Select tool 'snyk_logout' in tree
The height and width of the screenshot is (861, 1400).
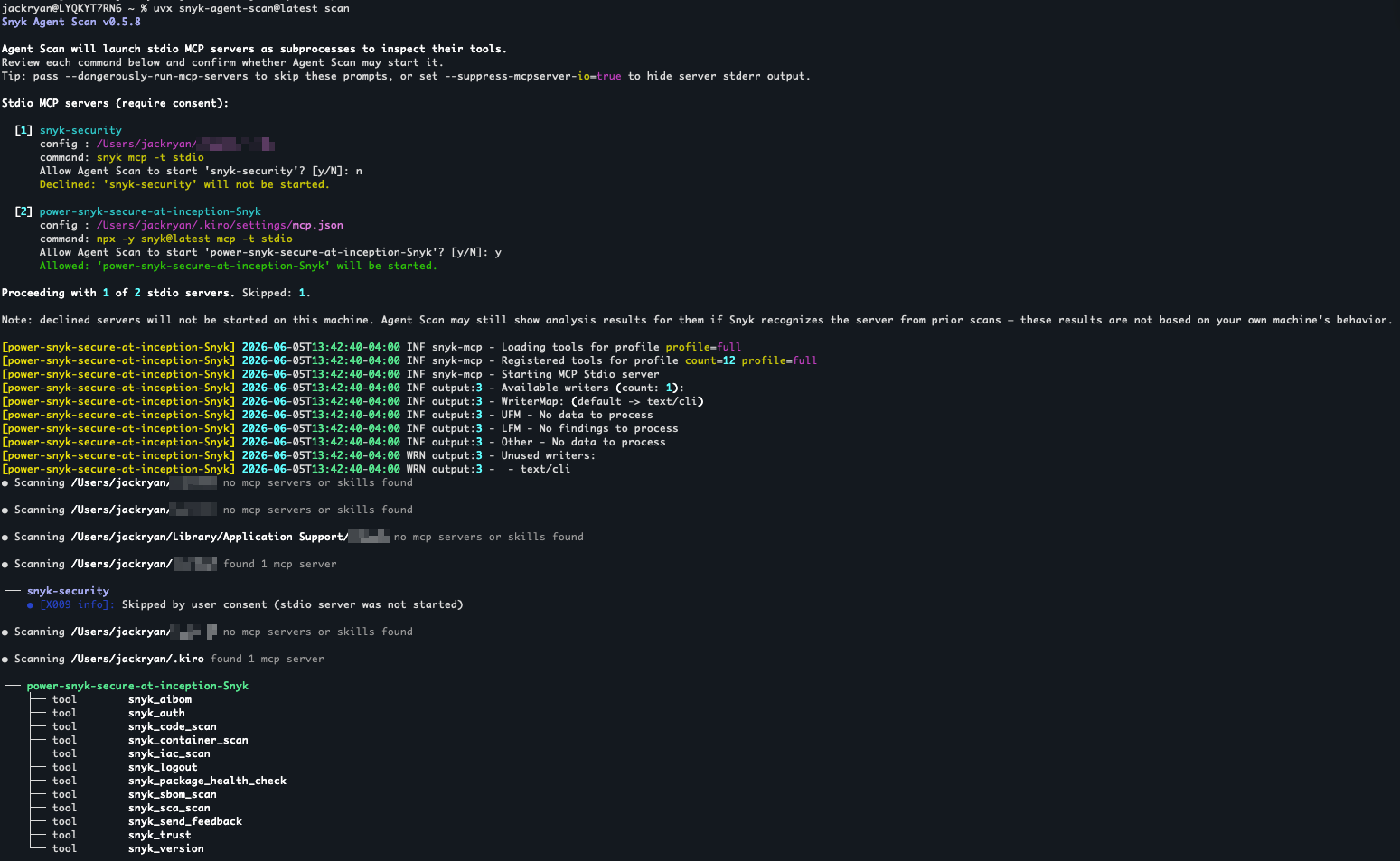coord(163,767)
